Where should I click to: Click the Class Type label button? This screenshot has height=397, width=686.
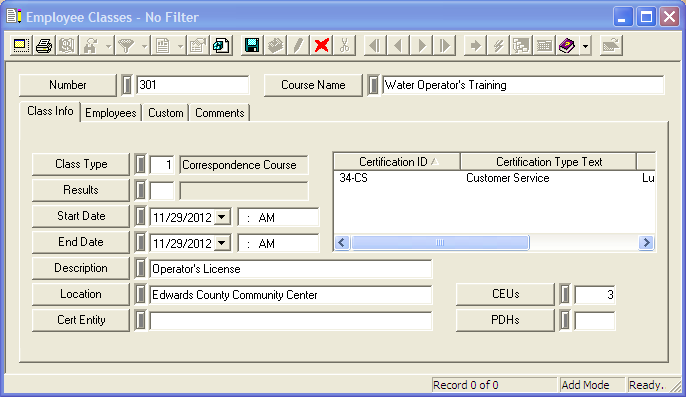81,164
